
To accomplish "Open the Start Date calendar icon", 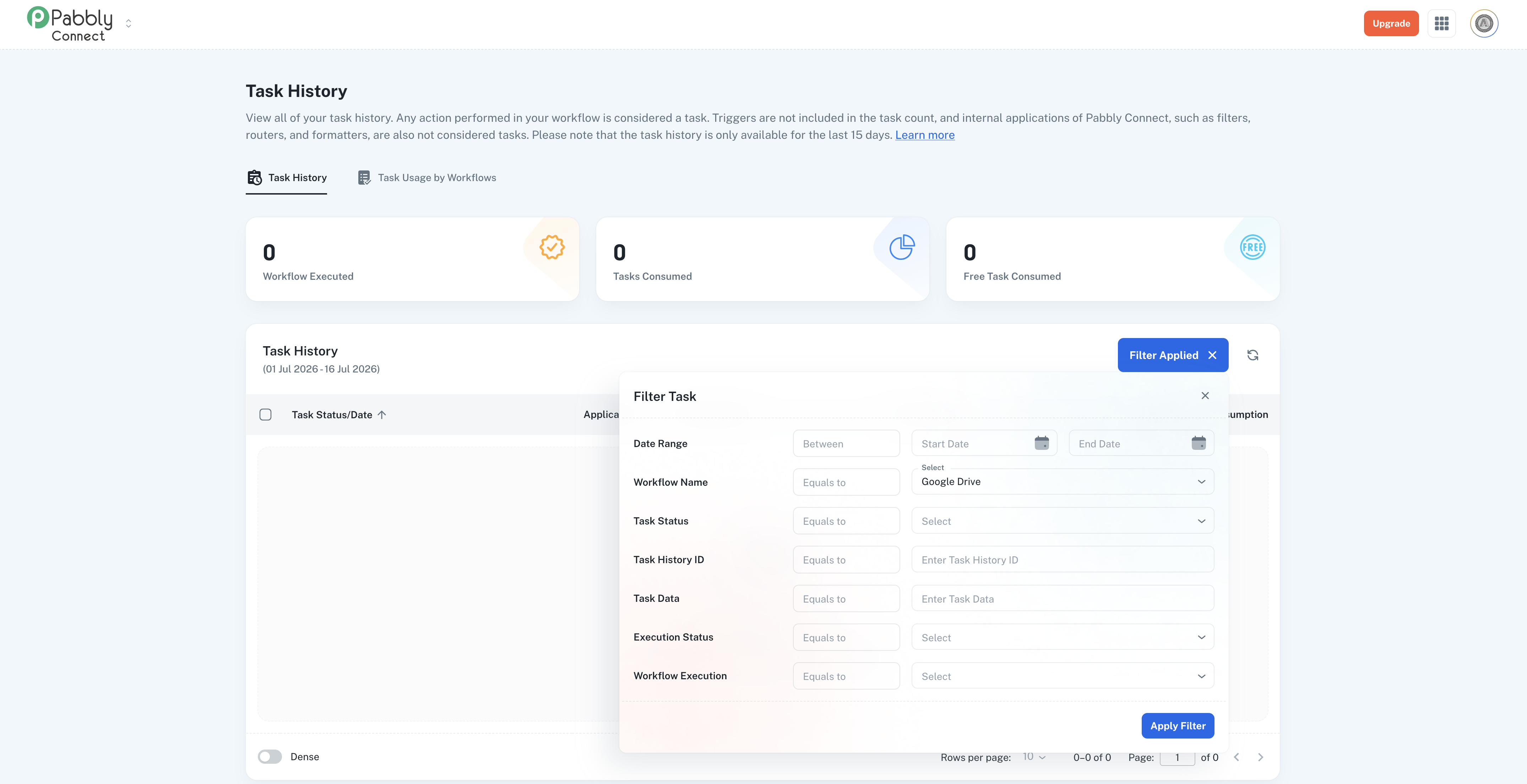I will click(1042, 443).
